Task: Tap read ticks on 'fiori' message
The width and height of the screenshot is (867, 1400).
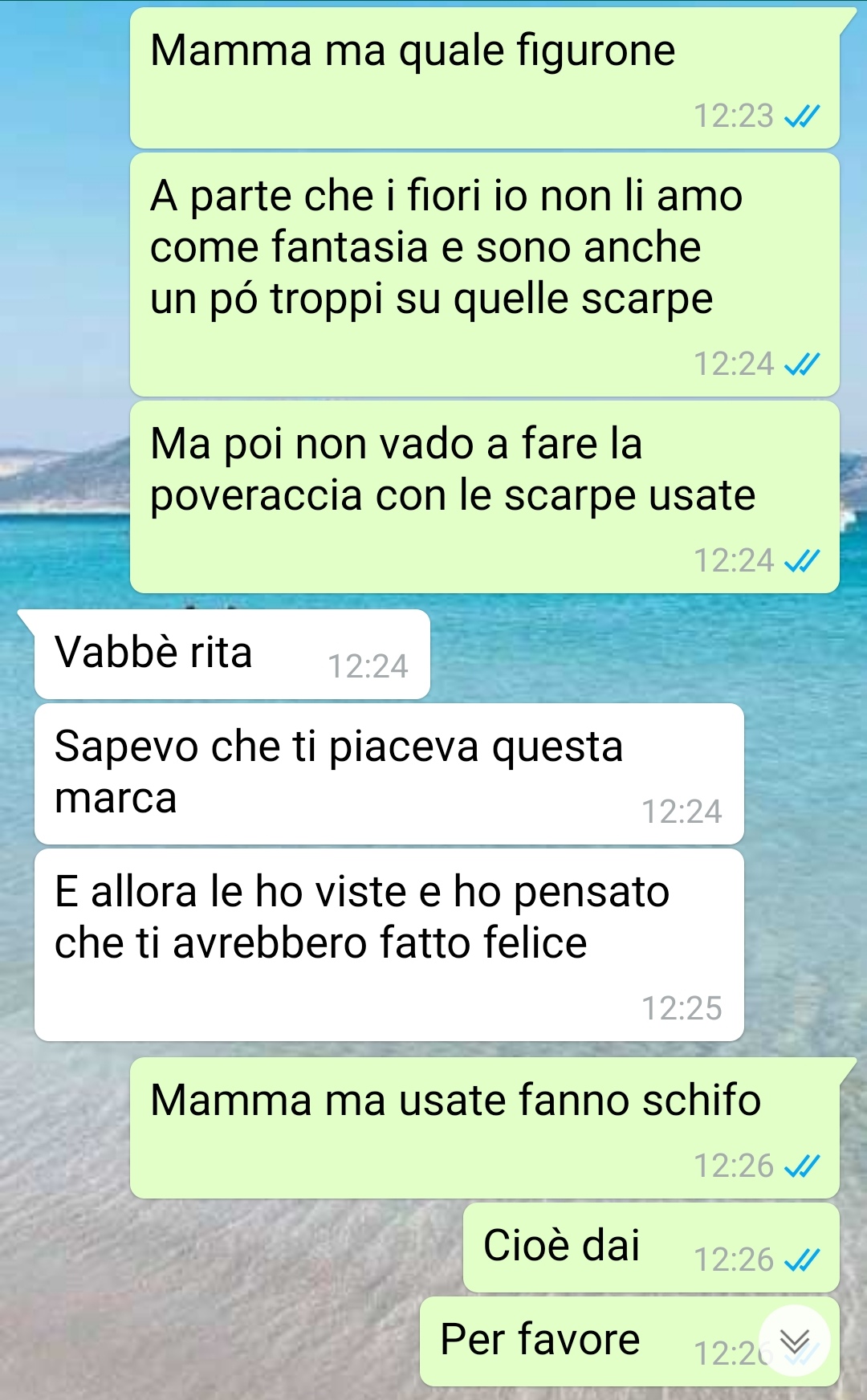Action: coord(802,364)
